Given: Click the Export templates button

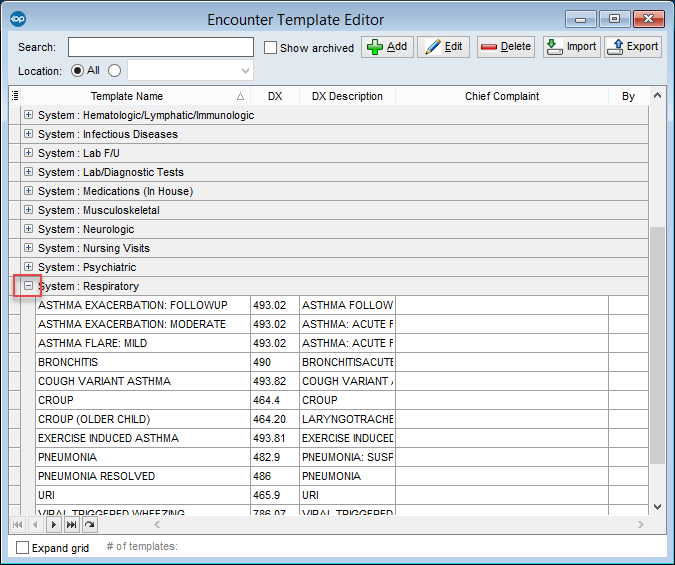Looking at the screenshot, I should pyautogui.click(x=633, y=47).
